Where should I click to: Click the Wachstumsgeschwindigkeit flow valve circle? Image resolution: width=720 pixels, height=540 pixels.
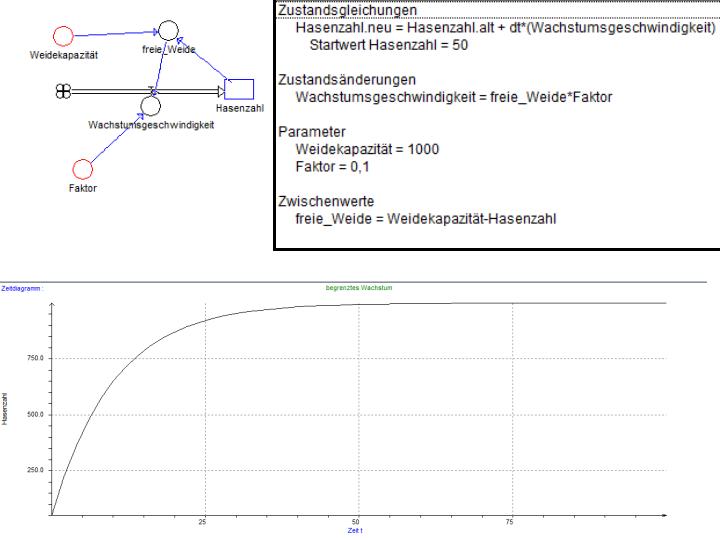(x=150, y=105)
